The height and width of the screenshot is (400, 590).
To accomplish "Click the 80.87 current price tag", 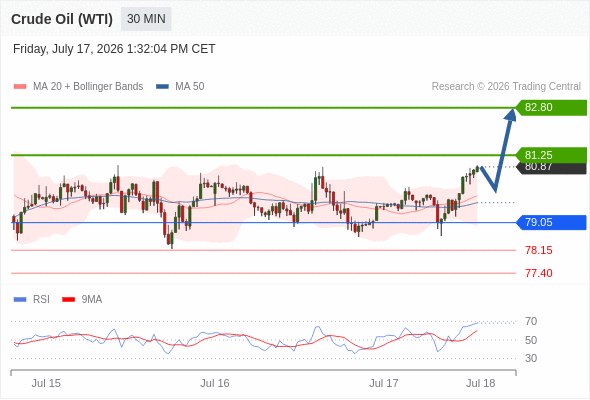I will 551,168.
